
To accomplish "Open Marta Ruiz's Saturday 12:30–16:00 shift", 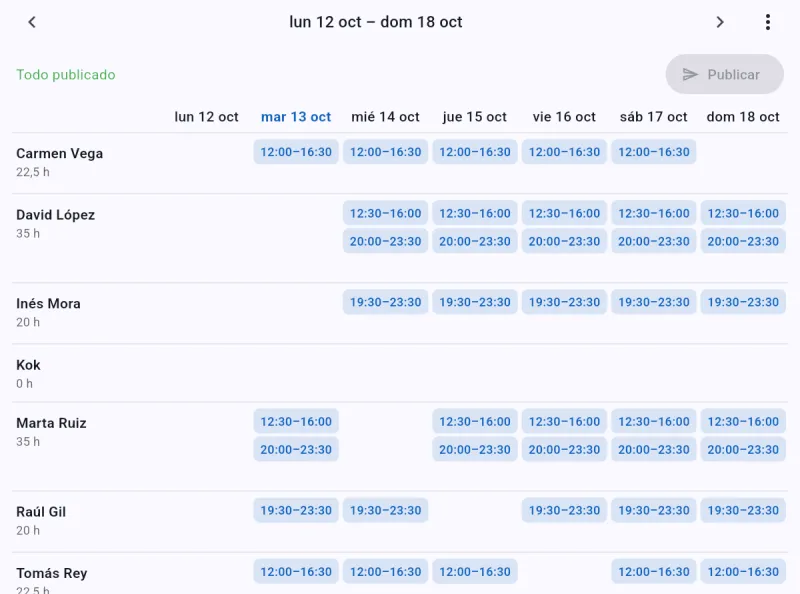I will [x=654, y=422].
